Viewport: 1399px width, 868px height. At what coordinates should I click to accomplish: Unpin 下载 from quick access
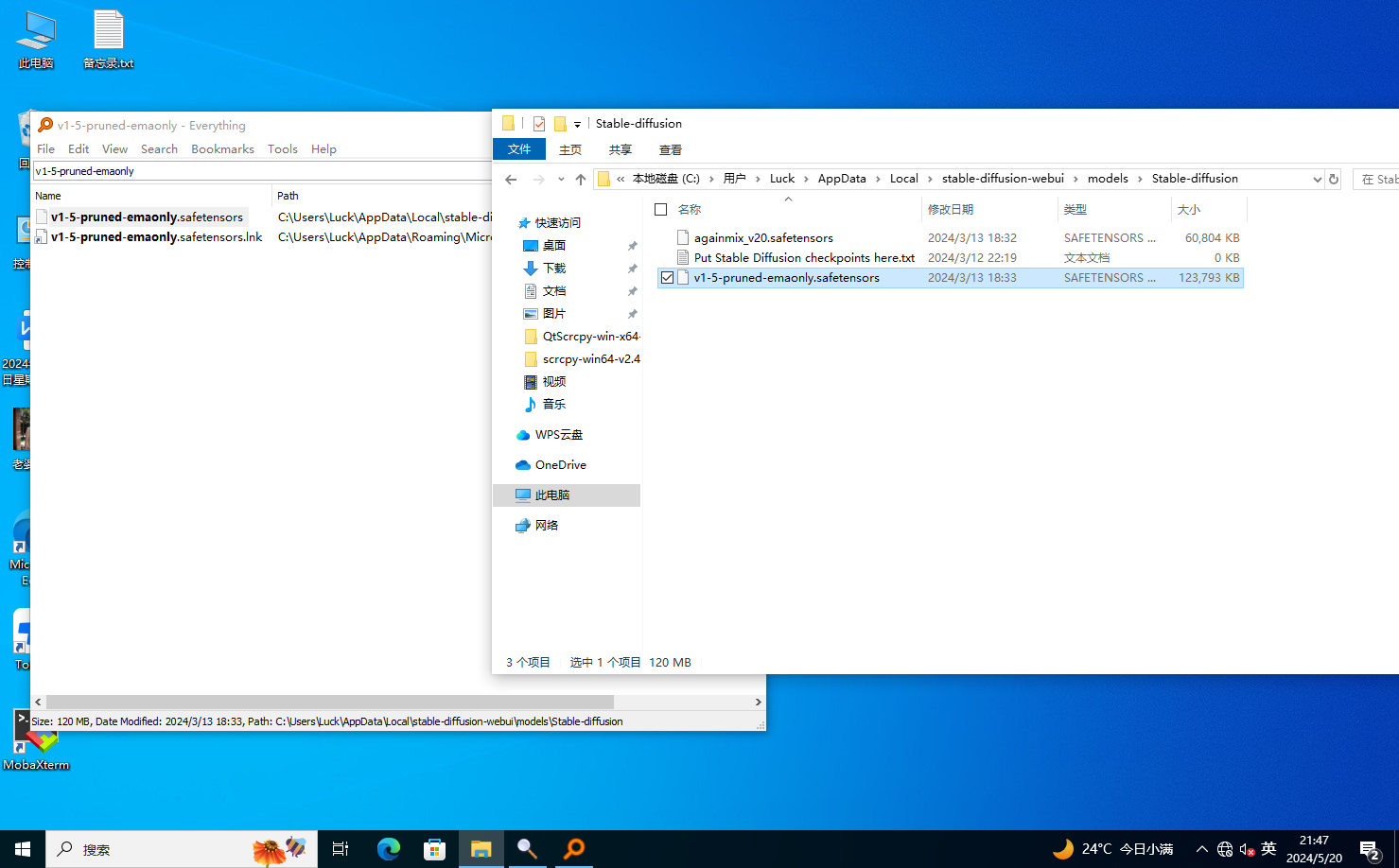click(632, 269)
